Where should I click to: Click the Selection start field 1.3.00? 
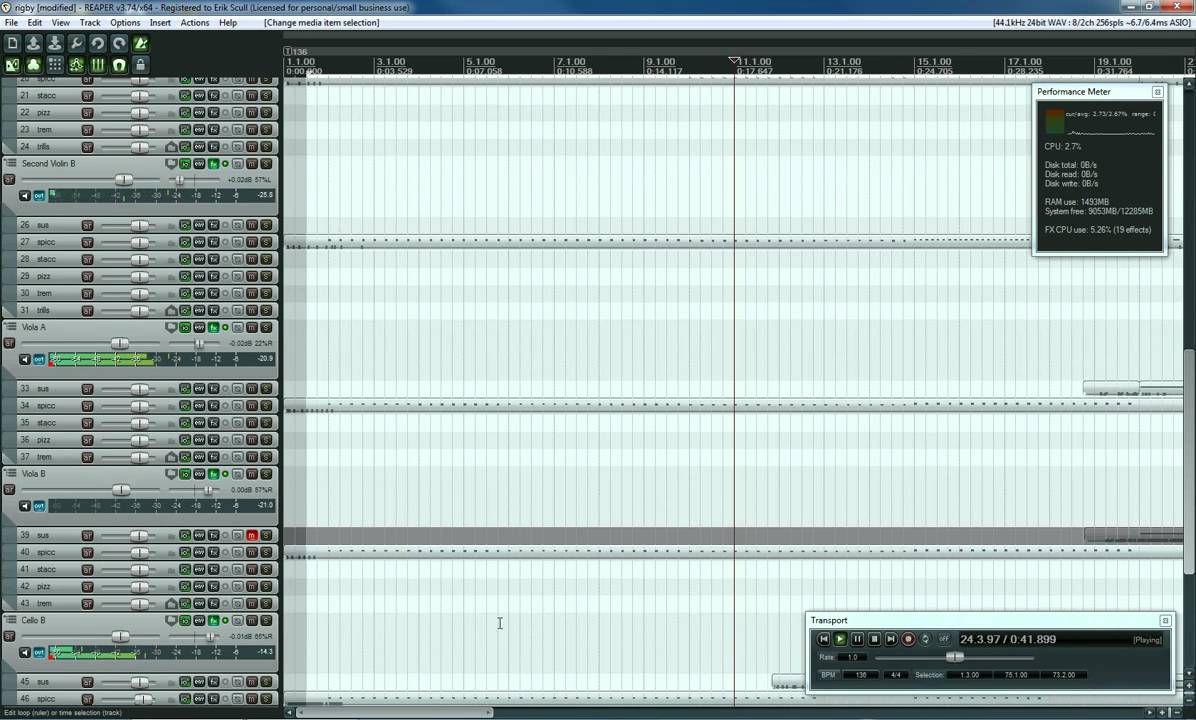969,675
